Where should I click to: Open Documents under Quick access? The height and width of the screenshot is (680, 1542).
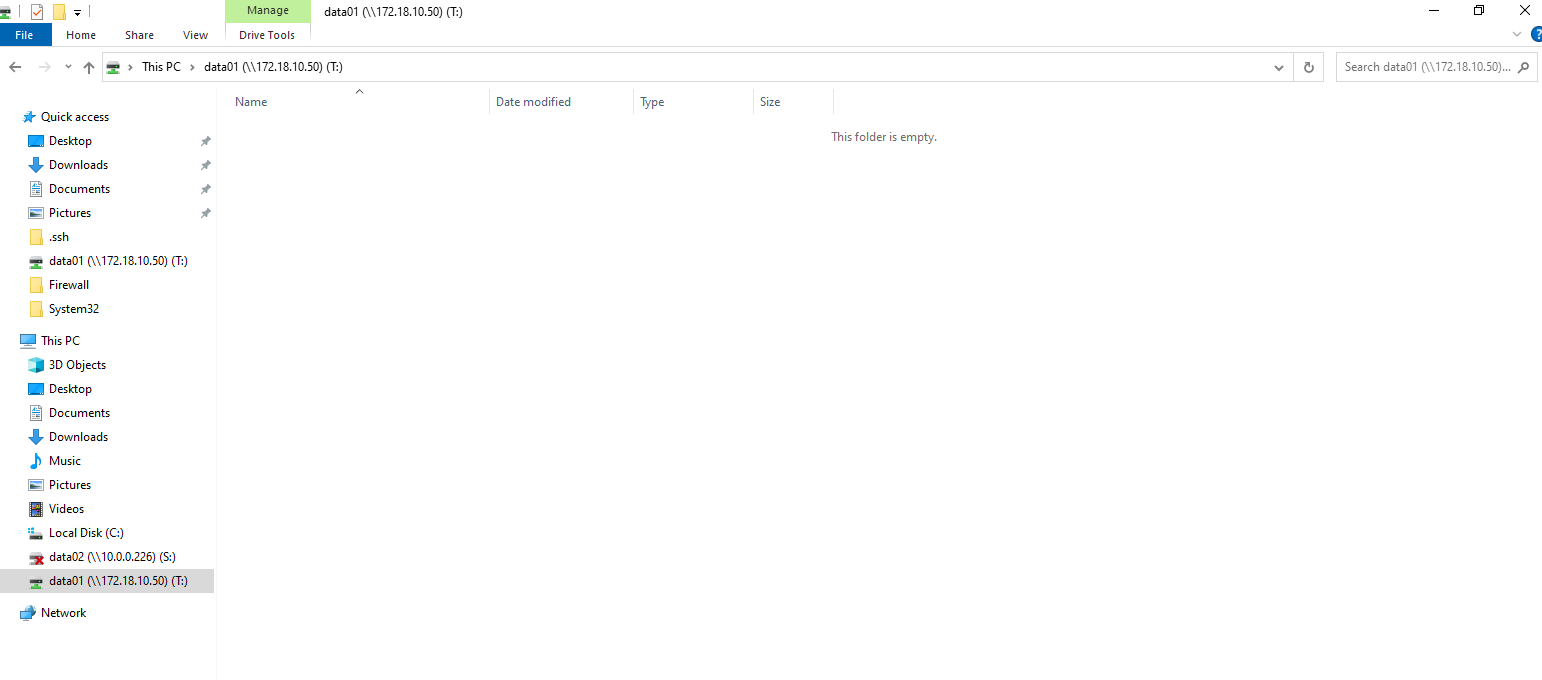(x=79, y=189)
